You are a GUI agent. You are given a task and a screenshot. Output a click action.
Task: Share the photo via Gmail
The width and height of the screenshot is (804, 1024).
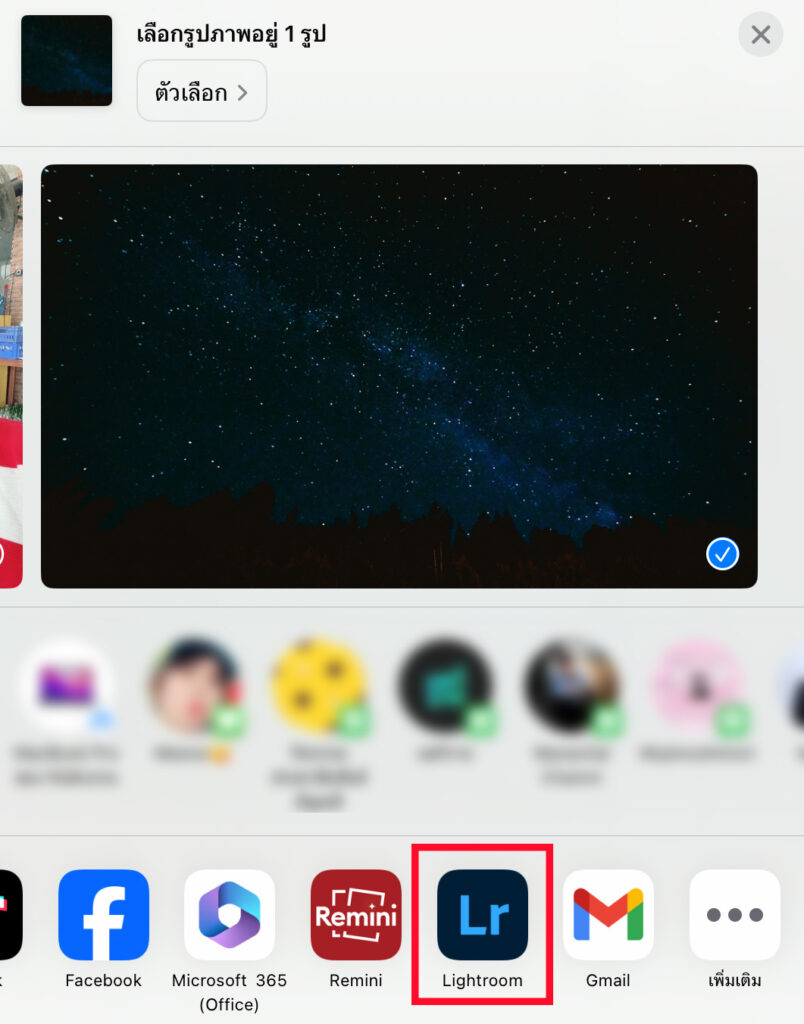(608, 915)
